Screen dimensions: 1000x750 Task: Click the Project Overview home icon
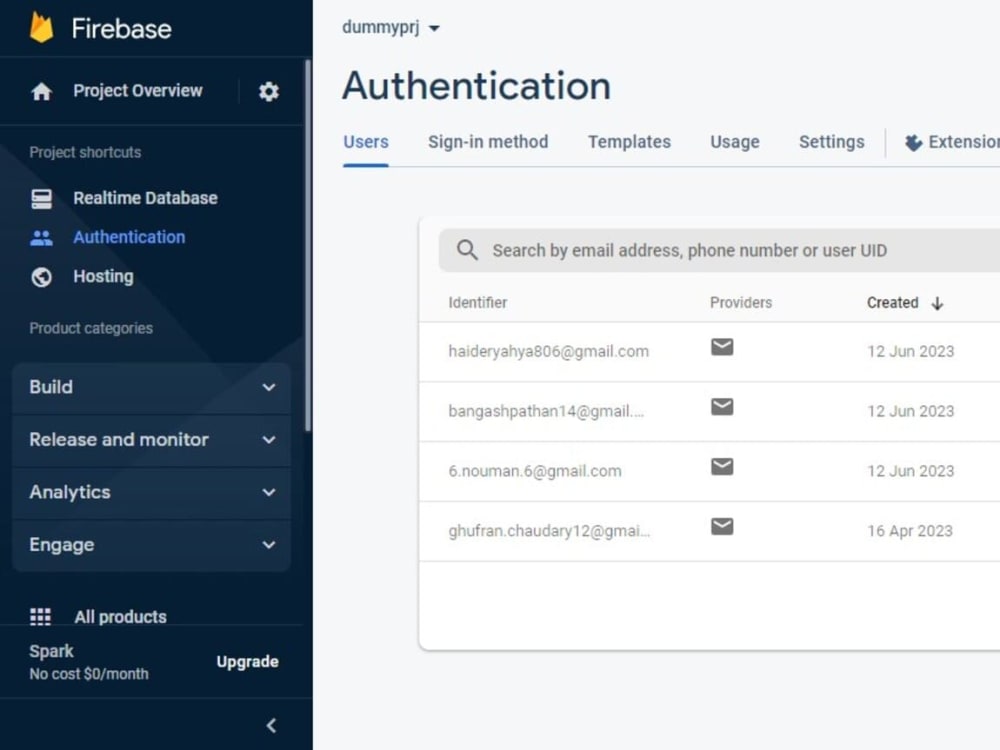pos(41,91)
